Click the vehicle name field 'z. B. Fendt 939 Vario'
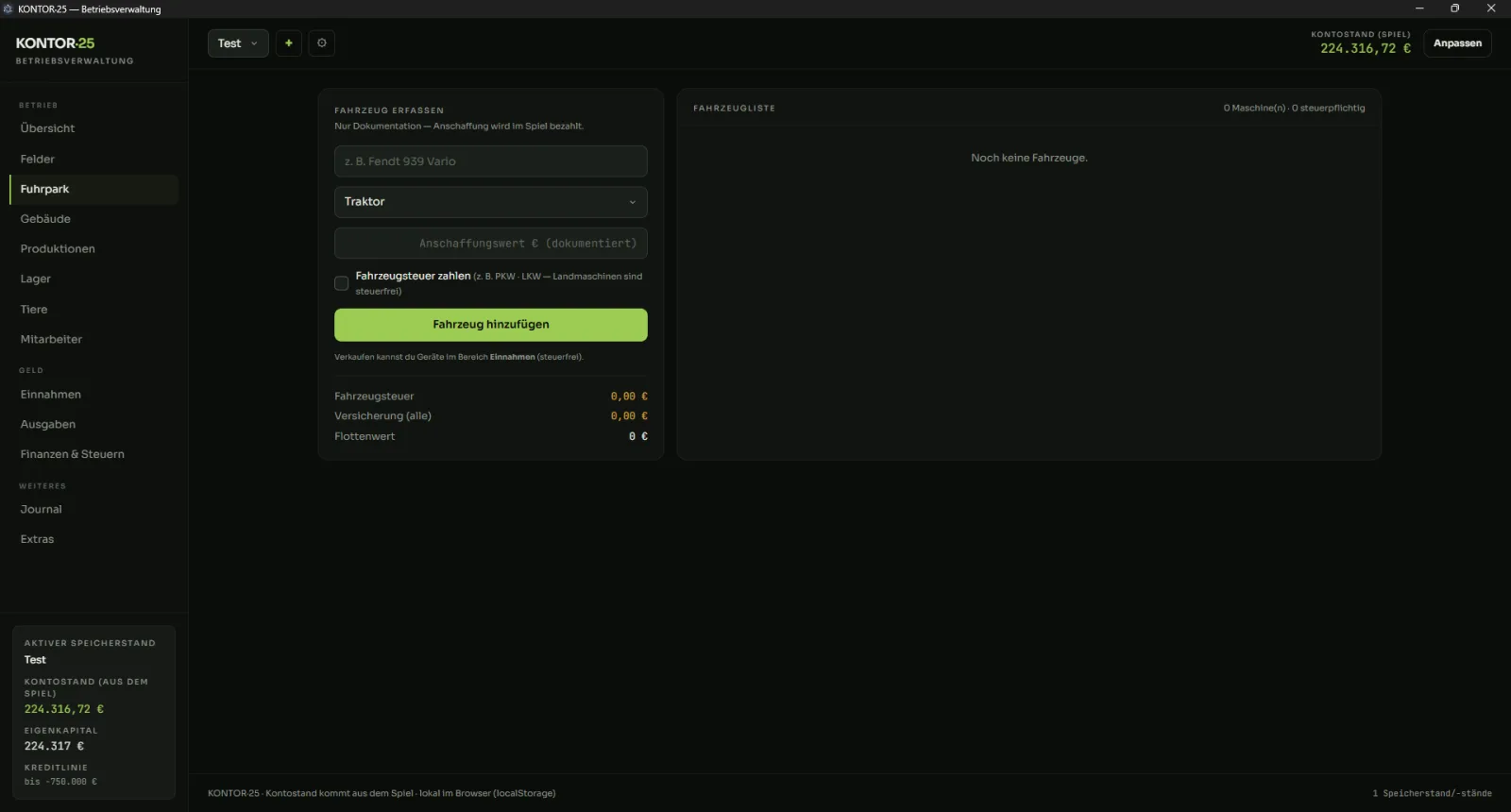The width and height of the screenshot is (1511, 812). click(491, 161)
